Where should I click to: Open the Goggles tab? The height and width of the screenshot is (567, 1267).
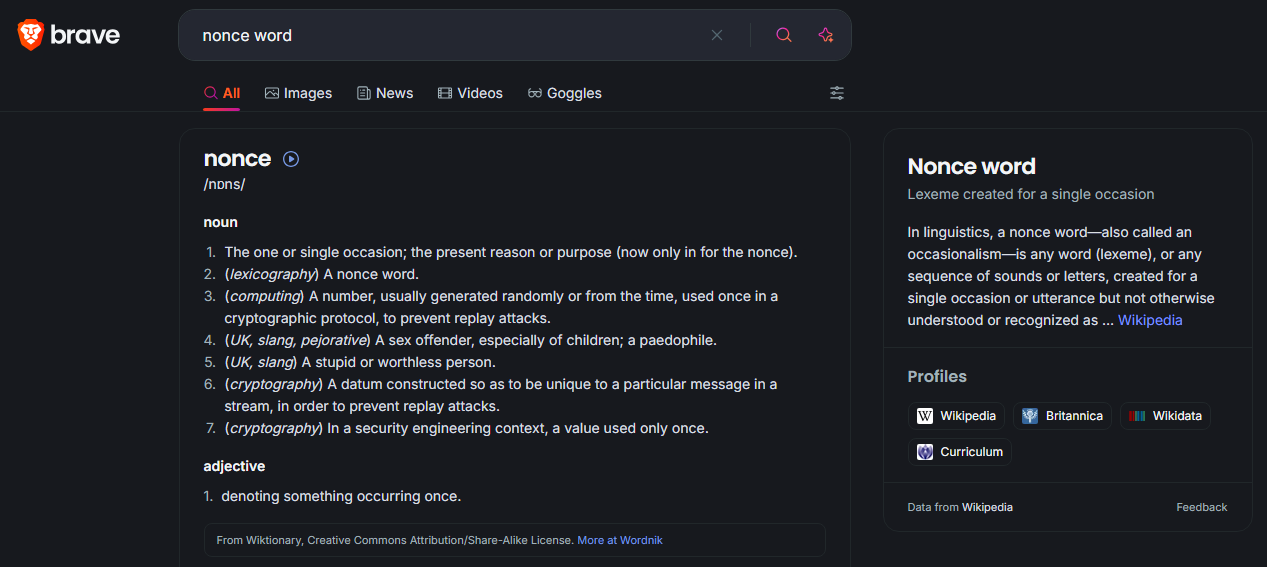tap(565, 93)
